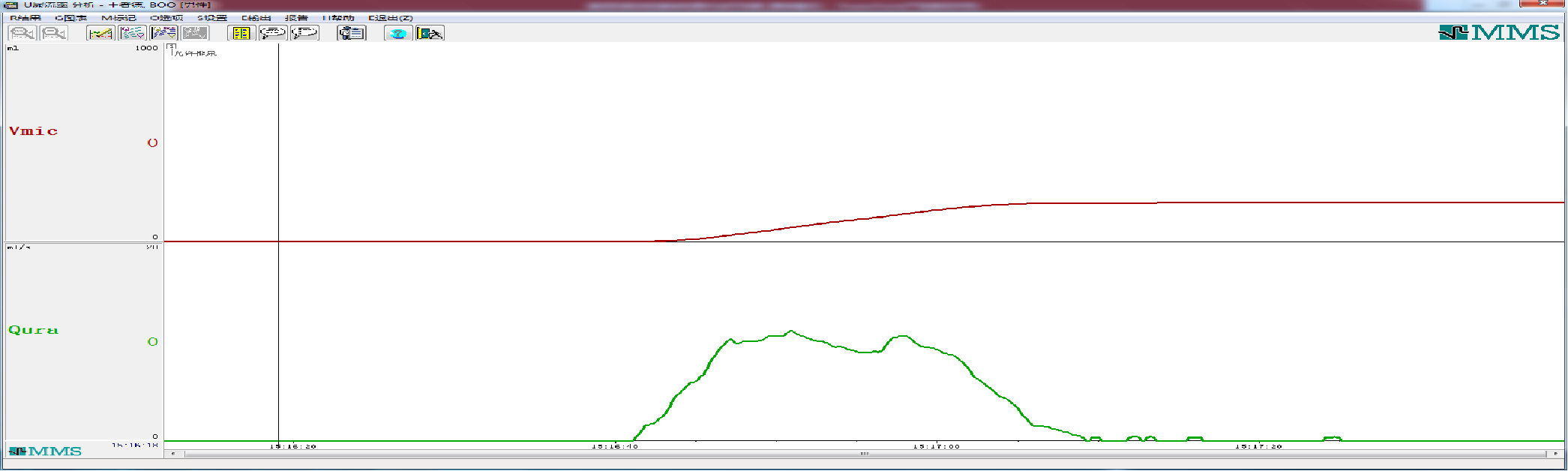Click the horizontal scrollbar thumb grip

(865, 454)
